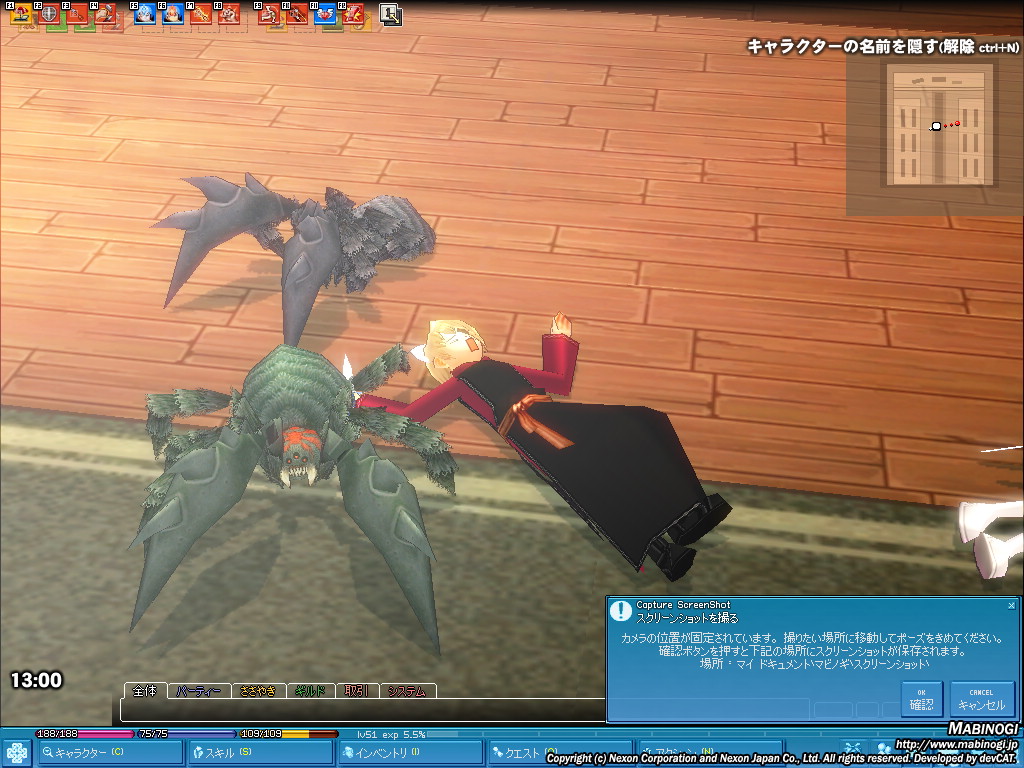Open キャラクター (C) character window
The height and width of the screenshot is (768, 1024).
(110, 753)
